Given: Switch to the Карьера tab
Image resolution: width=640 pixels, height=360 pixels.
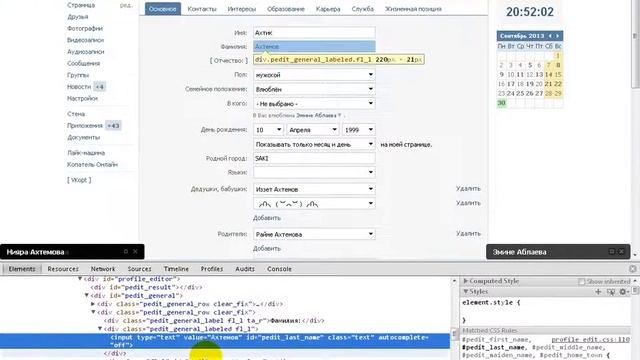Looking at the screenshot, I should click(328, 9).
